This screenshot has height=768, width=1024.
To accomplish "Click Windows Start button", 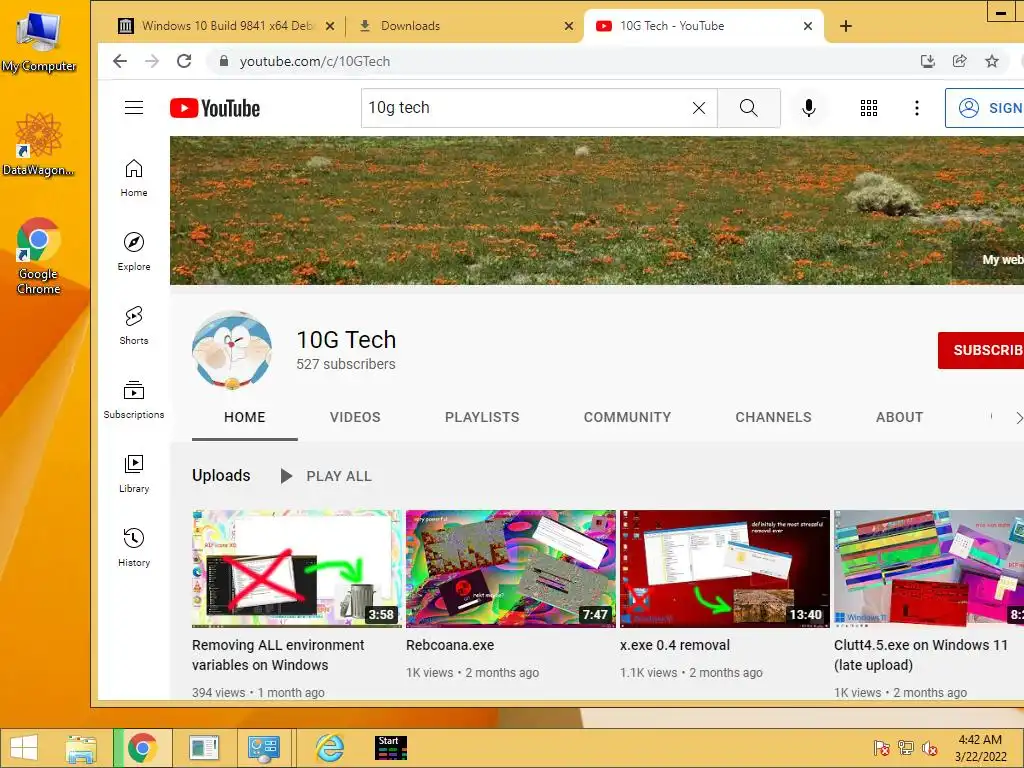I will 24,748.
